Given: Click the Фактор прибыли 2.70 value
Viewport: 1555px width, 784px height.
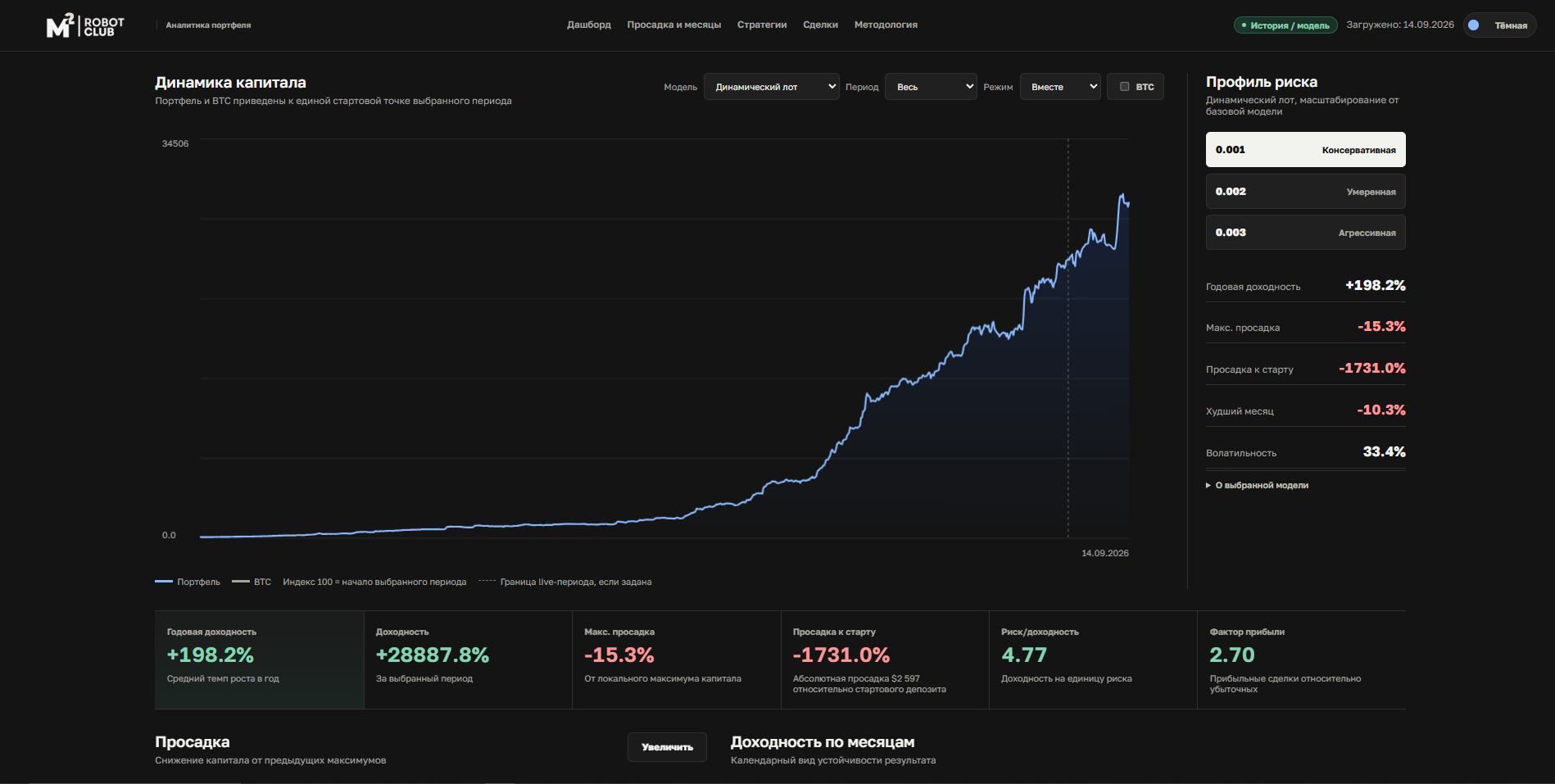Looking at the screenshot, I should click(x=1232, y=655).
